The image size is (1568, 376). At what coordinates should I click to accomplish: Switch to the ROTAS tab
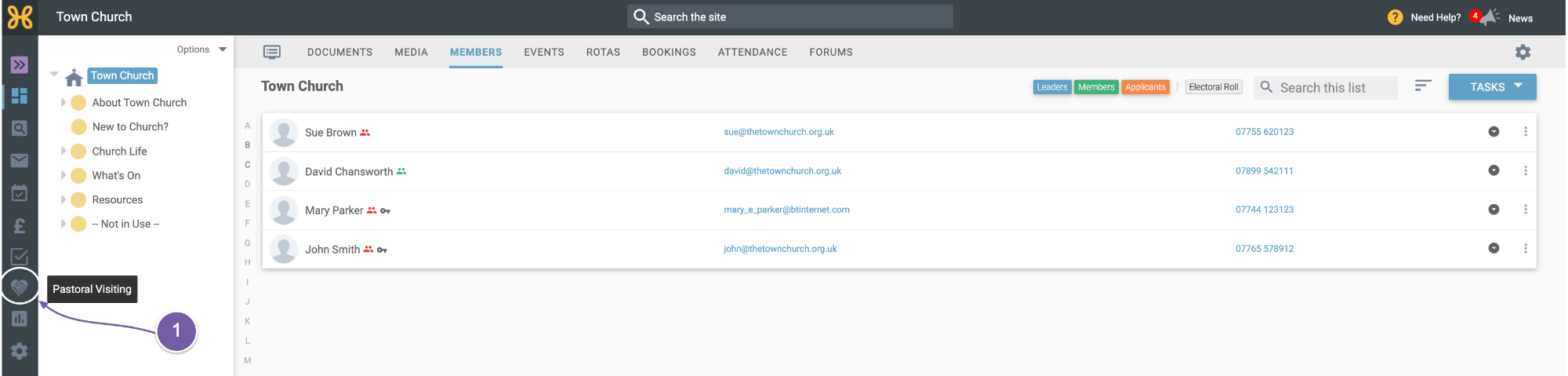coord(603,52)
